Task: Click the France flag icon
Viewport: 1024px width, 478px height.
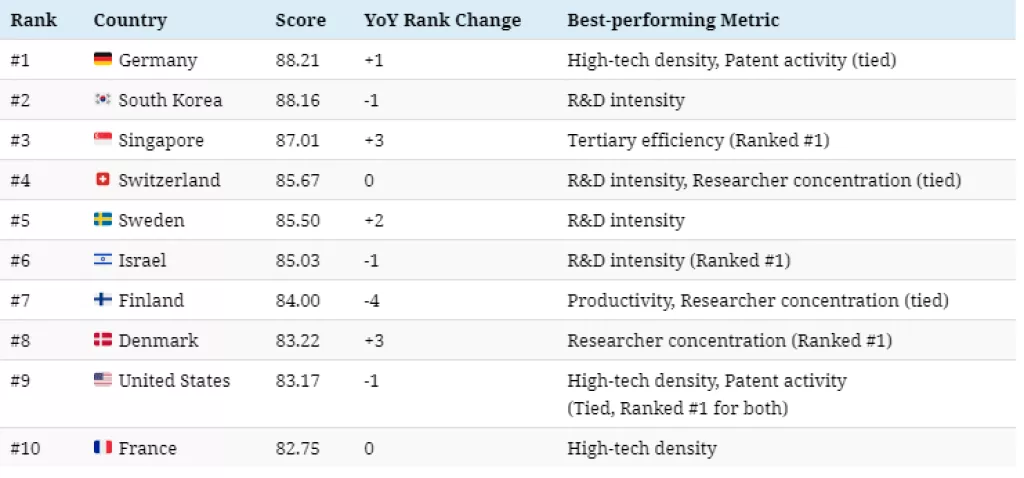Action: (x=102, y=448)
